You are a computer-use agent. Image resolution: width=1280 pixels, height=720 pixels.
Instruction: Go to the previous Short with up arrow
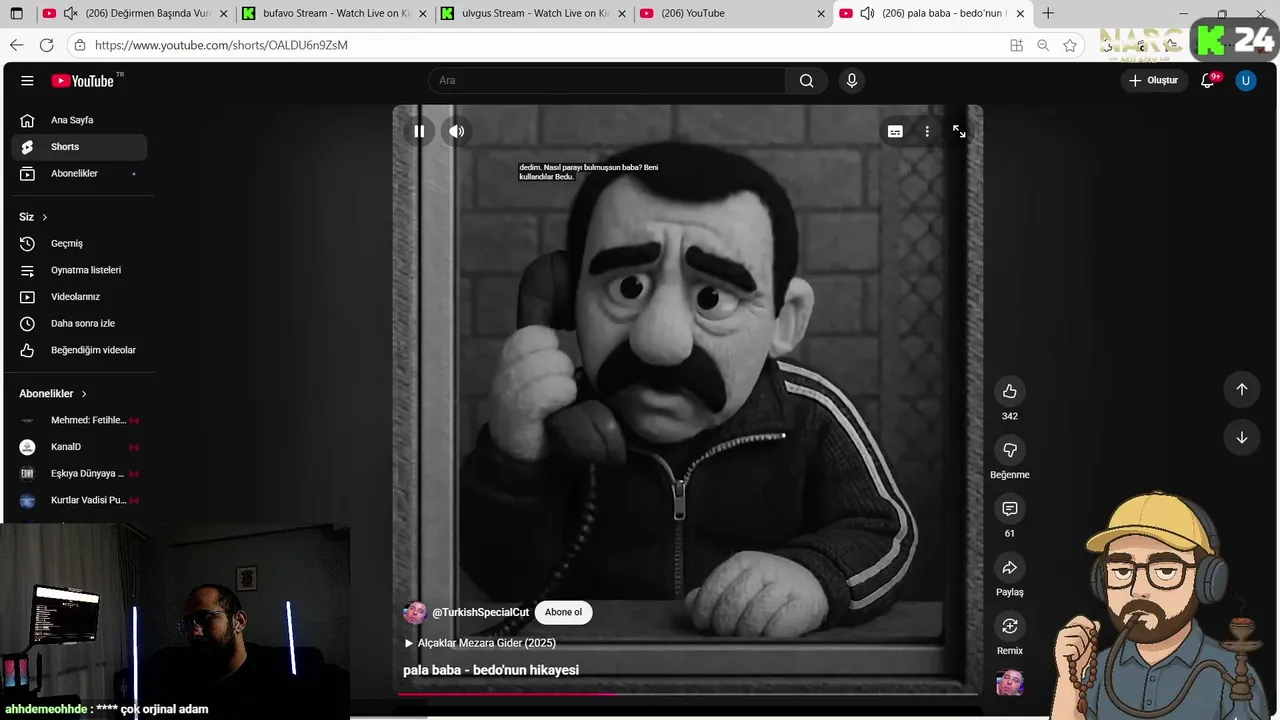click(x=1242, y=390)
